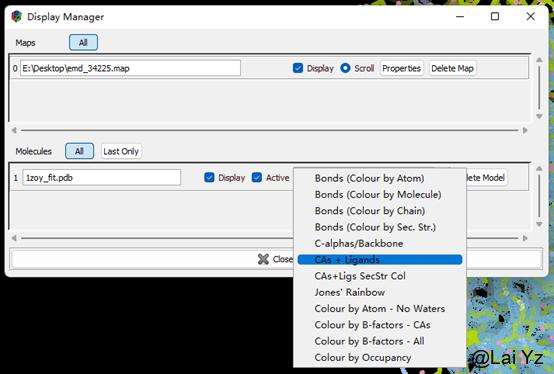This screenshot has width=554, height=374.
Task: Close the Display Manager window
Action: 530,17
